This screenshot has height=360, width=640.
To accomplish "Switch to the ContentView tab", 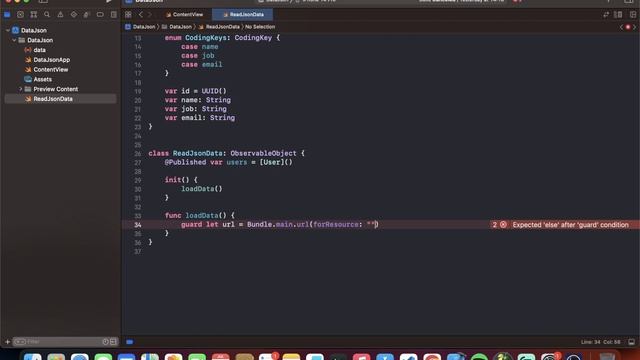I will pyautogui.click(x=184, y=15).
